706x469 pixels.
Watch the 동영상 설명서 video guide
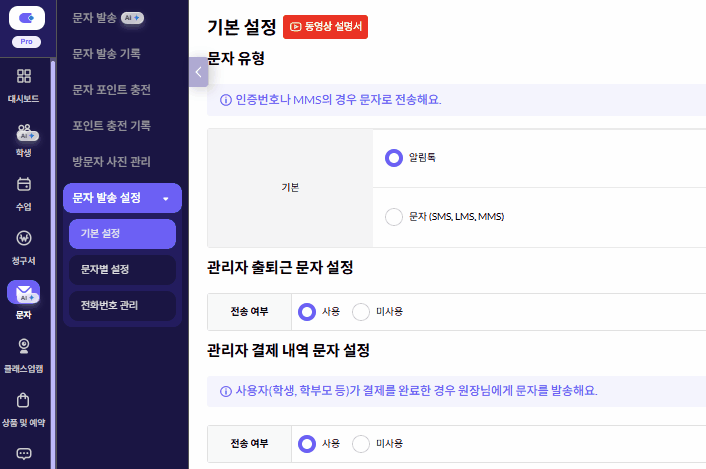pos(325,27)
